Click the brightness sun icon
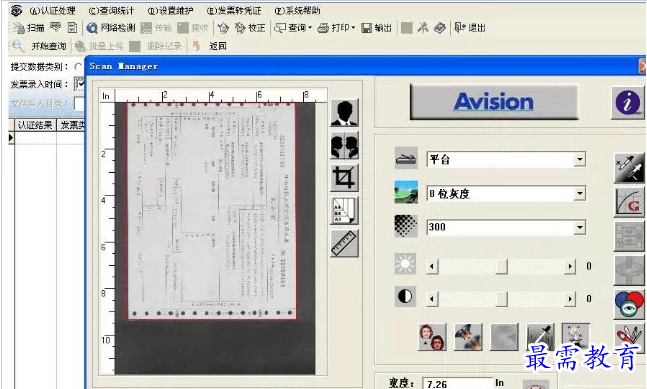This screenshot has height=389, width=647. coord(405,264)
